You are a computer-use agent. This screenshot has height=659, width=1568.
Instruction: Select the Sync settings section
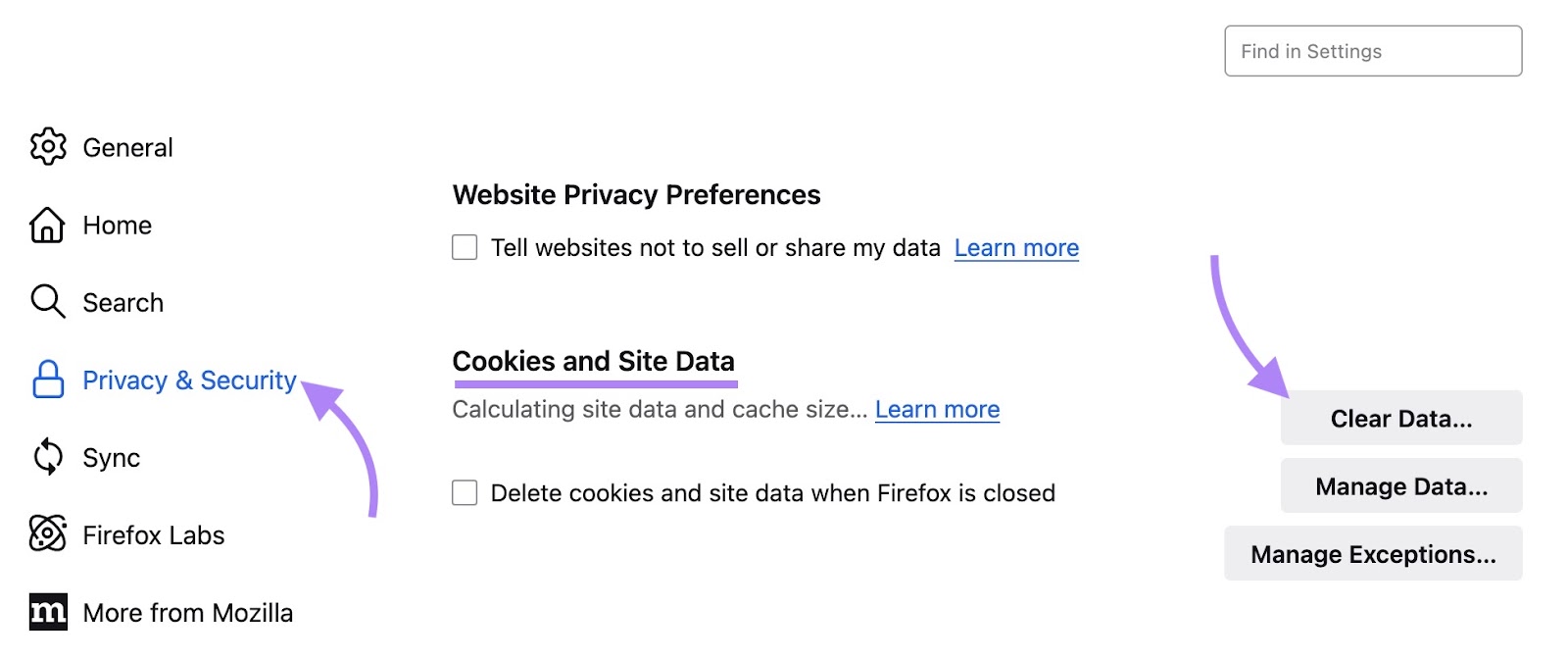click(111, 458)
